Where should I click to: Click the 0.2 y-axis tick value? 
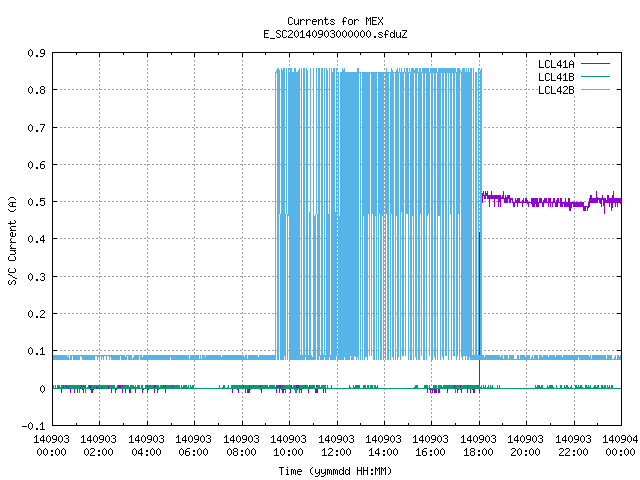click(36, 314)
